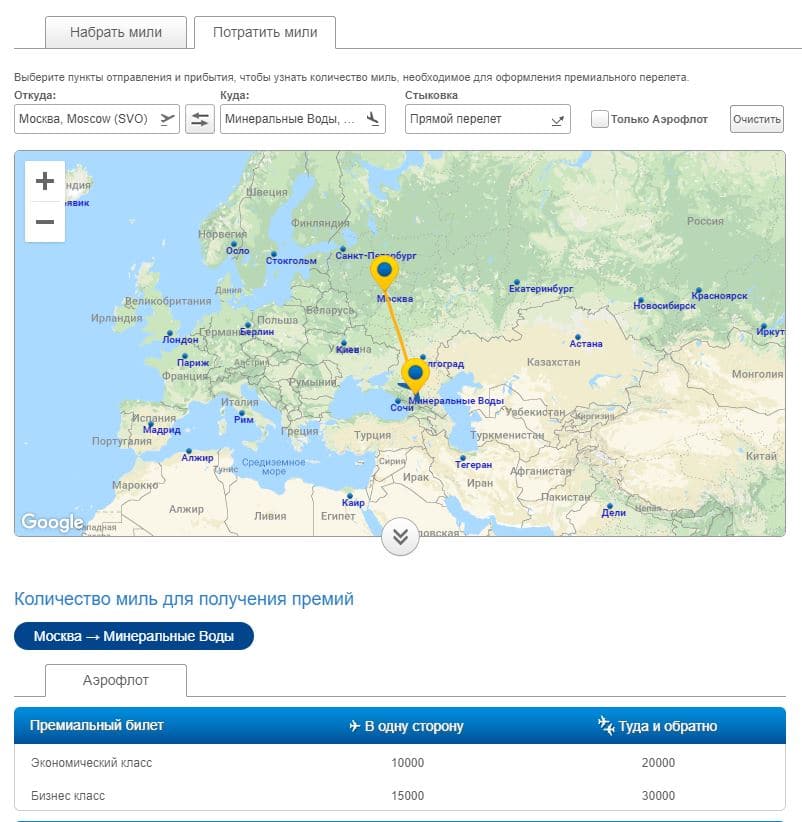Click the Google logo on map
802x822 pixels.
click(52, 522)
